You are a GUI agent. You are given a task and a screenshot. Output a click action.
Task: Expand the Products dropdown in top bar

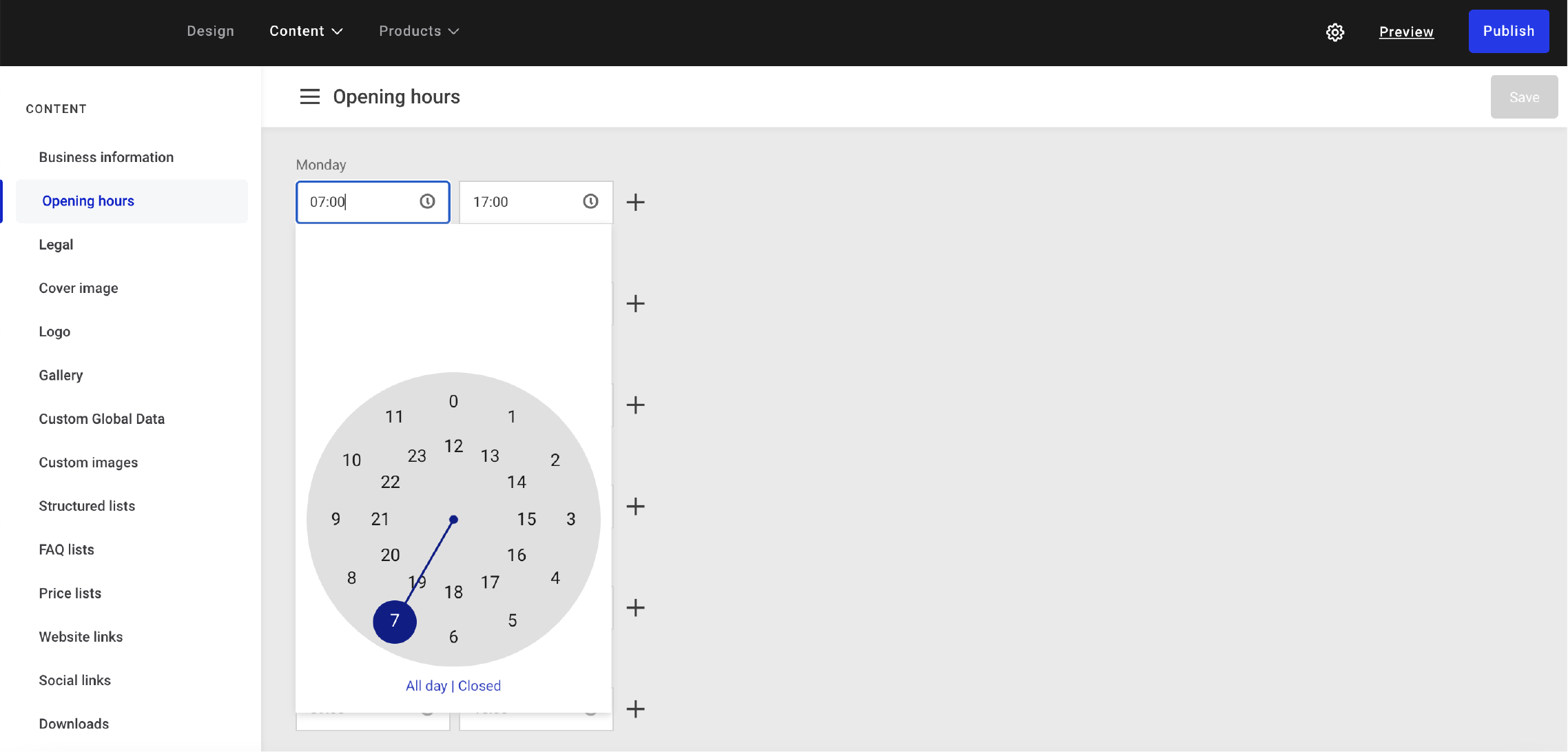419,31
